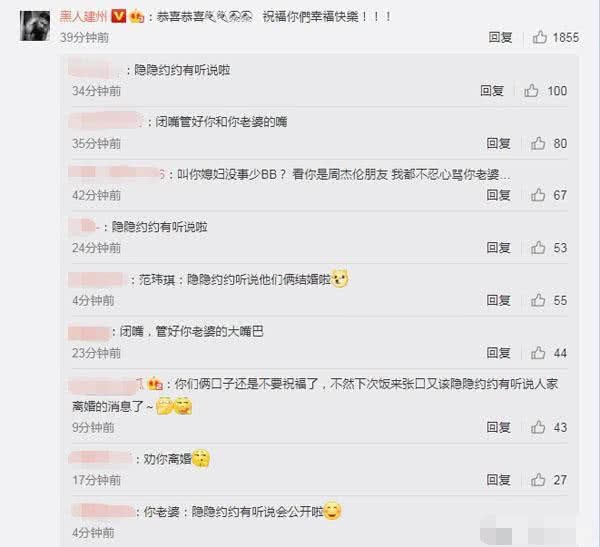
Task: Click 回复 on the 35分钟前 comment
Action: tap(498, 143)
